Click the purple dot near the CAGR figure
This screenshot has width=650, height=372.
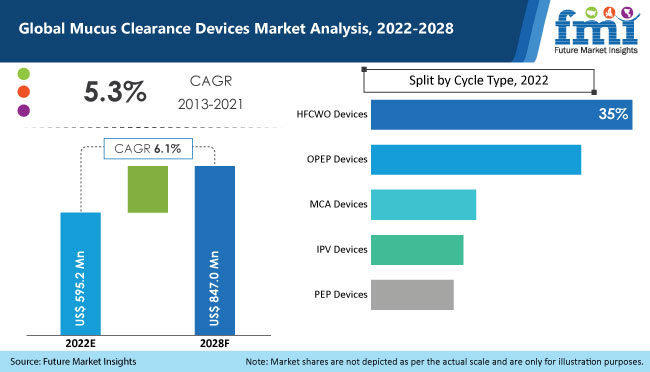tap(24, 110)
